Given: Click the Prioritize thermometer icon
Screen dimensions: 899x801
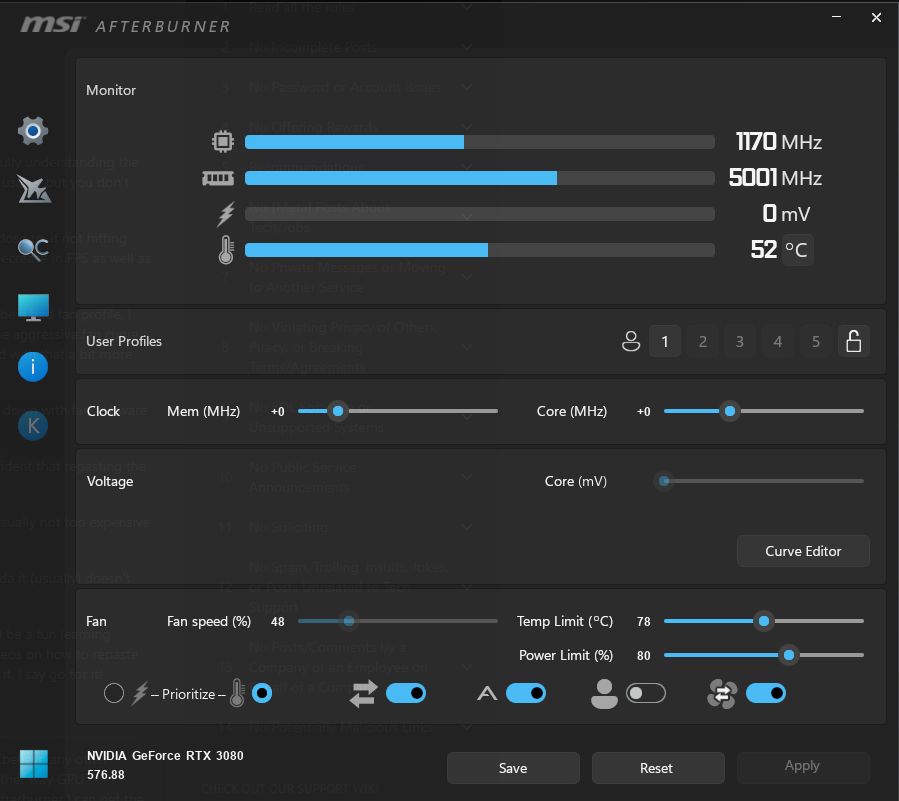Looking at the screenshot, I should (237, 693).
